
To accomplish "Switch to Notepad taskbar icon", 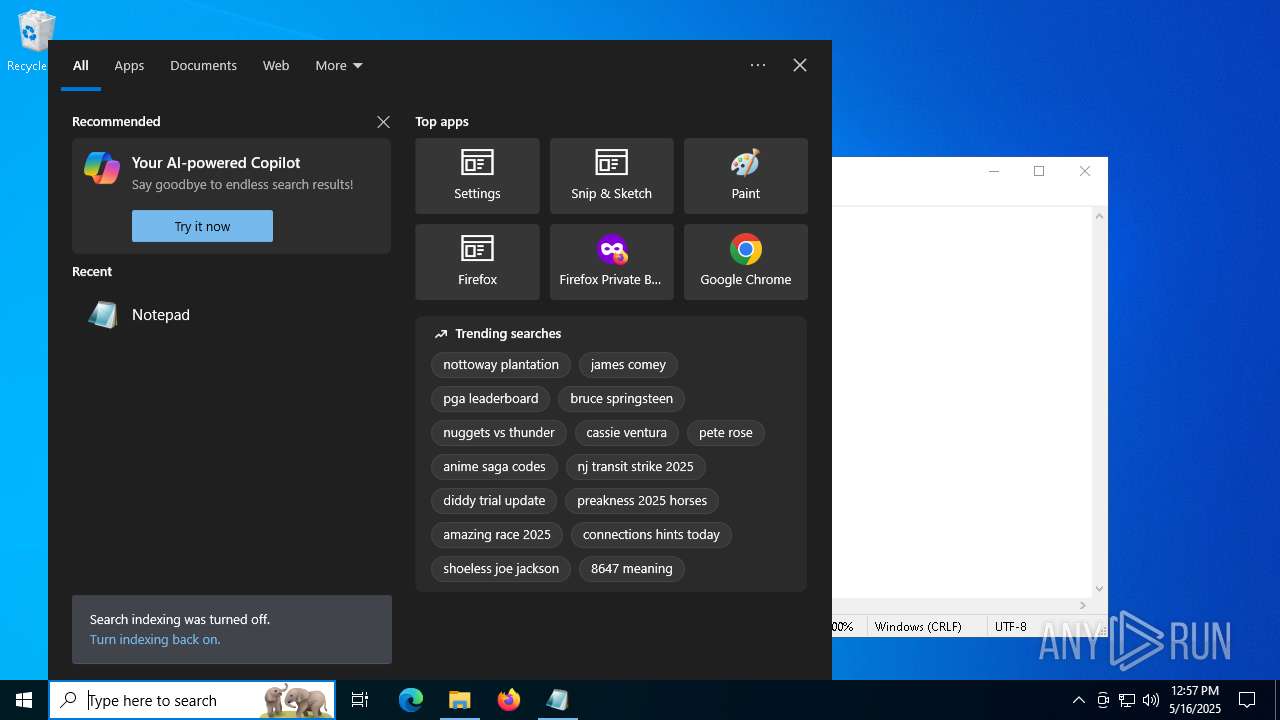I will click(x=558, y=700).
